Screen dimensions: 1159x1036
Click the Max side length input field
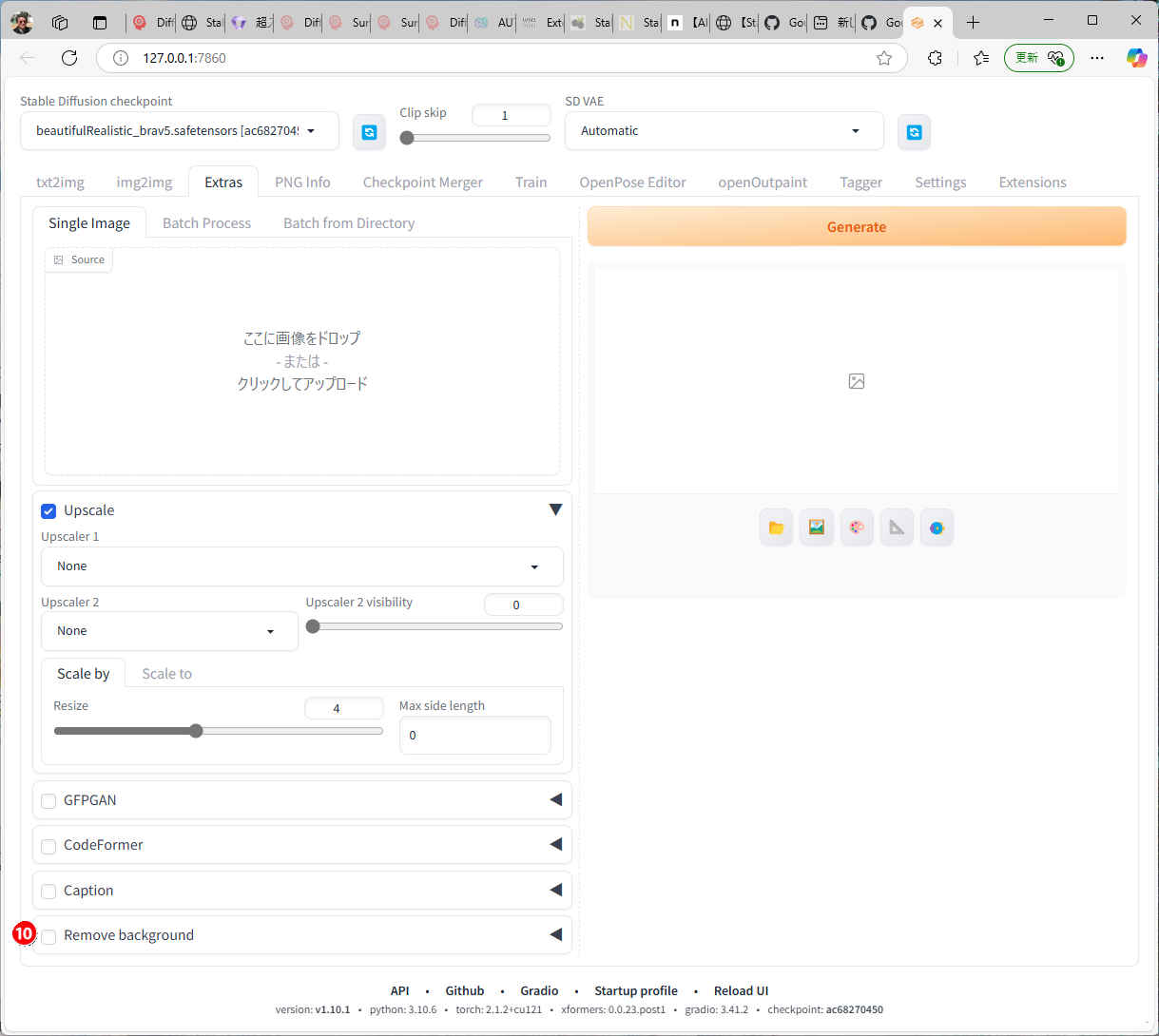(474, 736)
